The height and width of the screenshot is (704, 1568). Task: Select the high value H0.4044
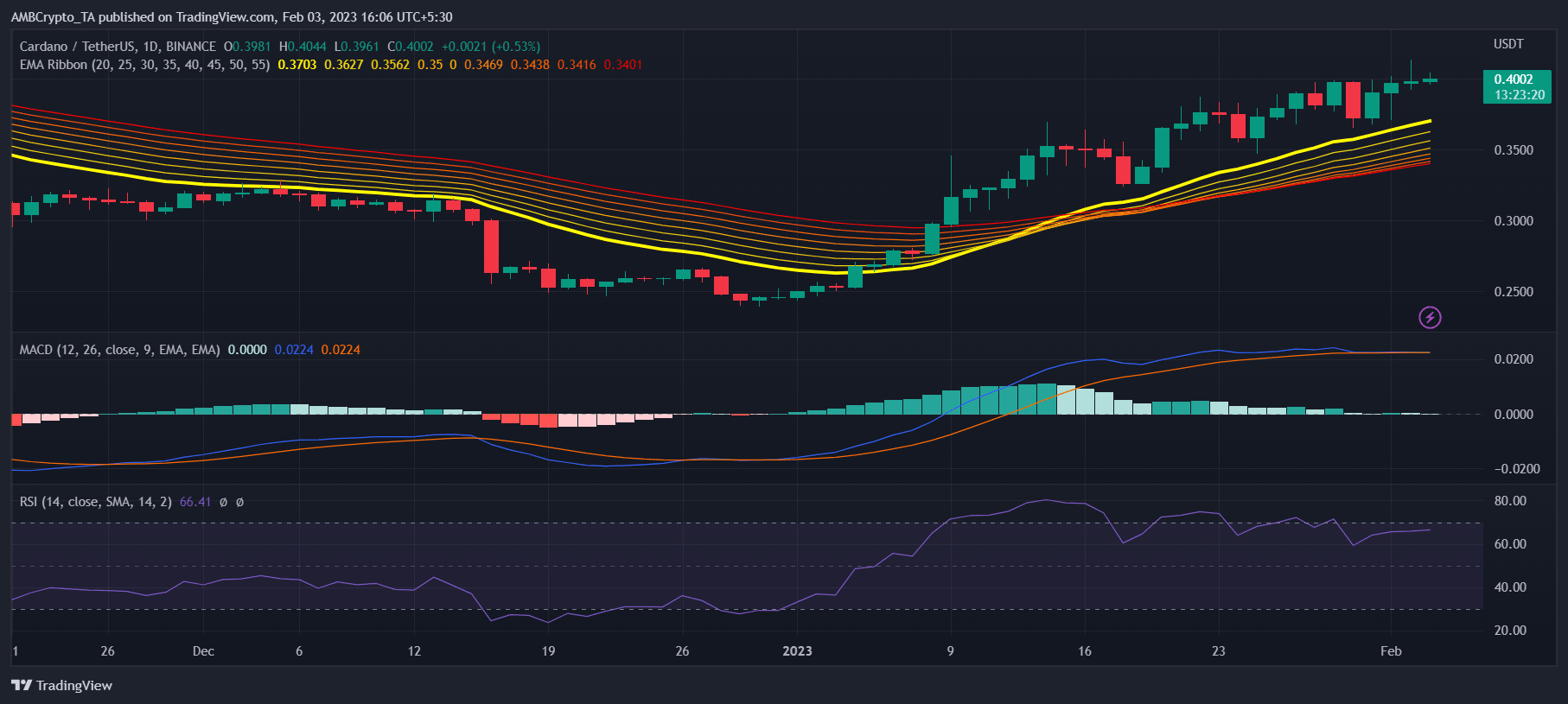303,47
